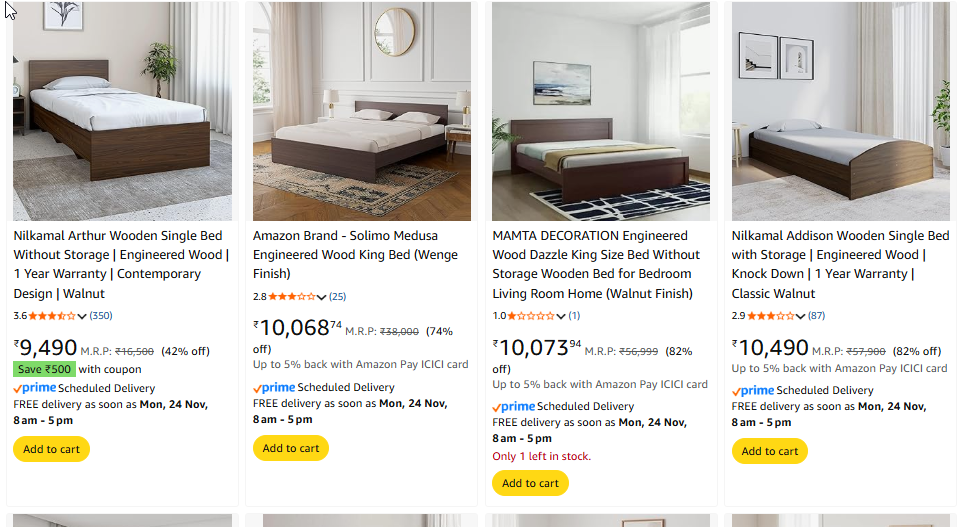Click the Prime logo under the ₹10,073 bed

[514, 407]
